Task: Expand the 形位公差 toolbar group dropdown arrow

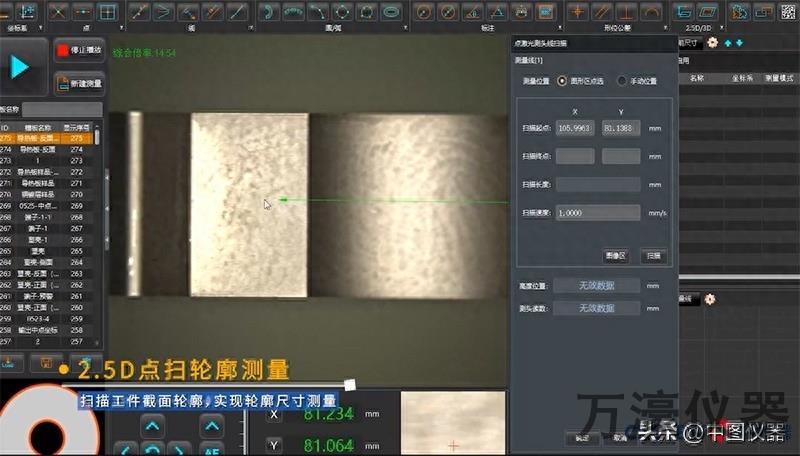Action: coord(665,28)
